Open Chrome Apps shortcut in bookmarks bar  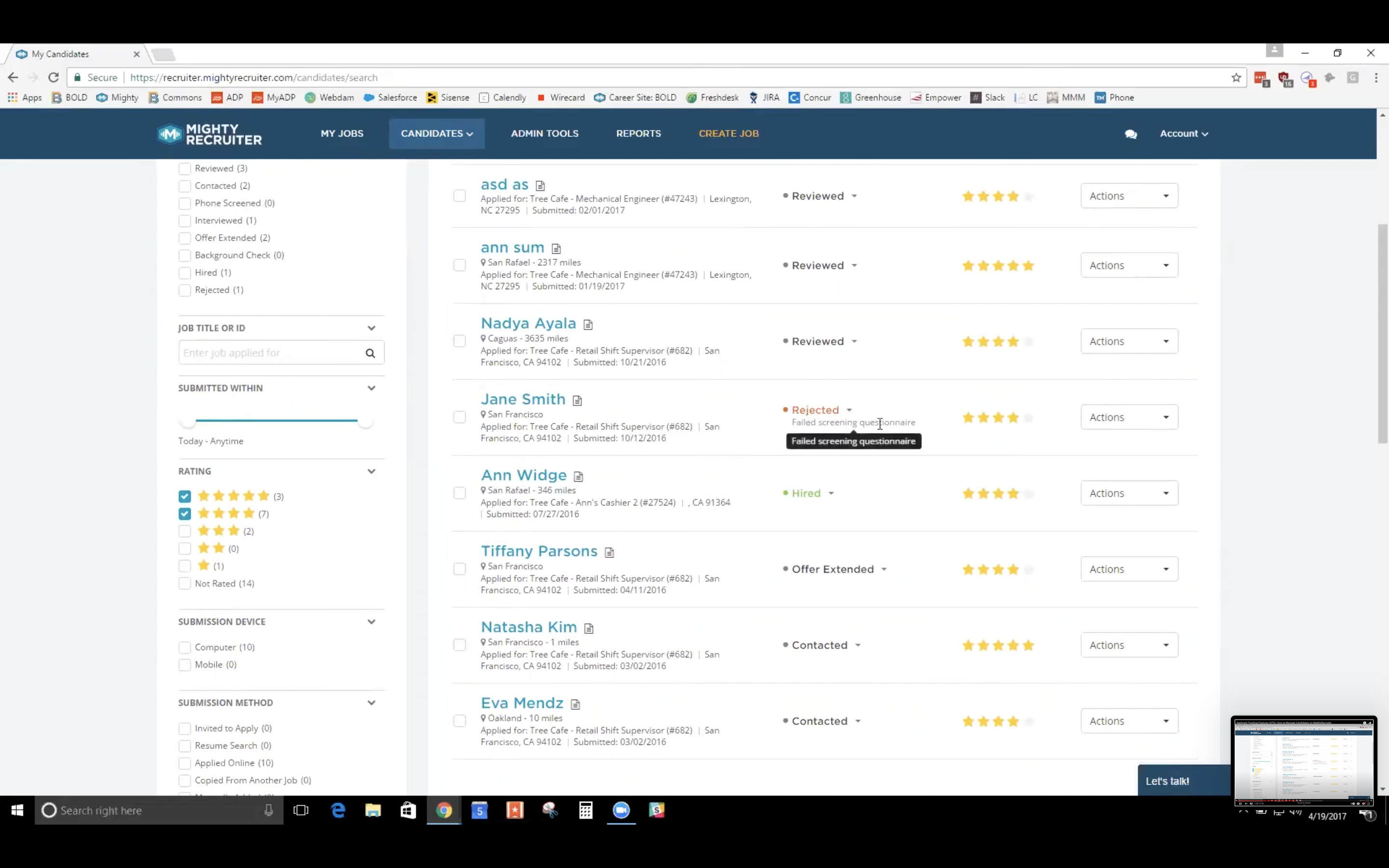click(x=25, y=97)
